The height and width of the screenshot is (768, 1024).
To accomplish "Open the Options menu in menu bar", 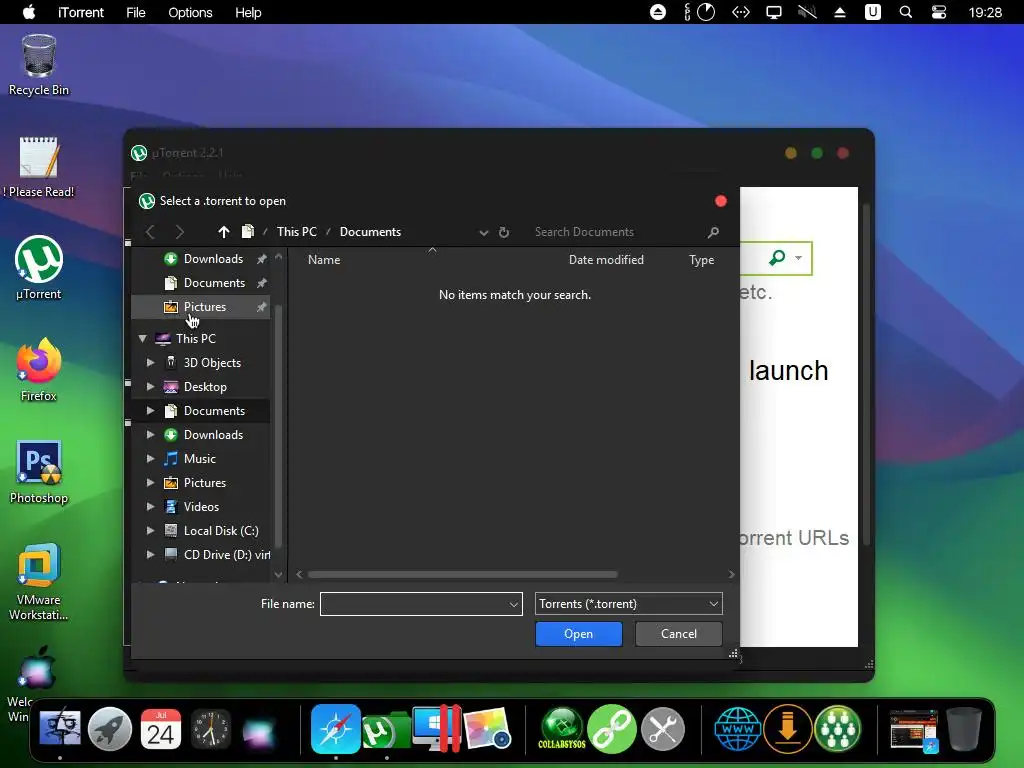I will click(190, 12).
